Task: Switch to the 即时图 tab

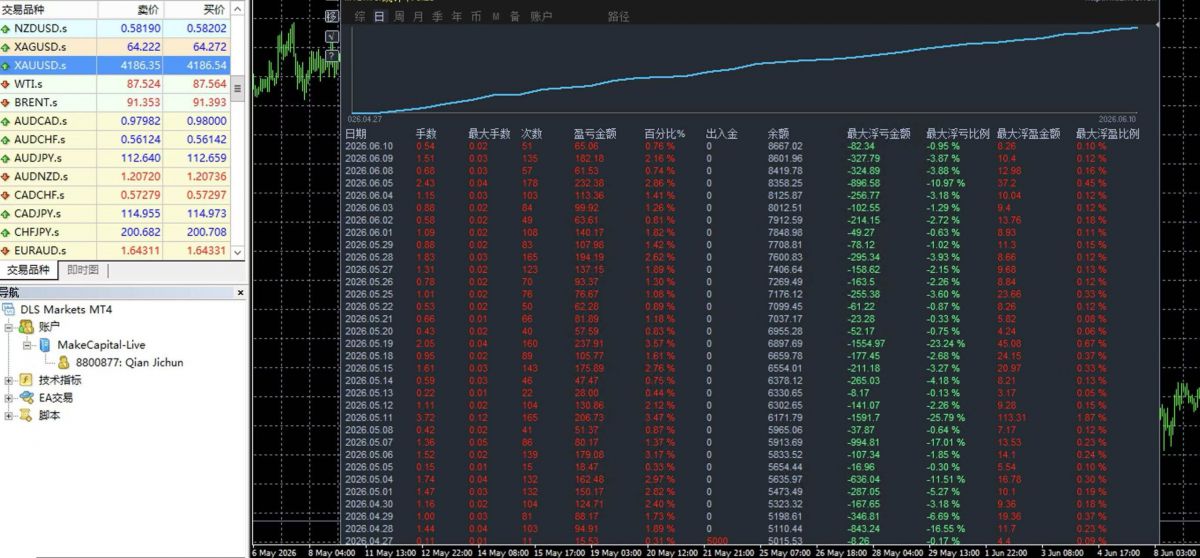Action: tap(83, 270)
